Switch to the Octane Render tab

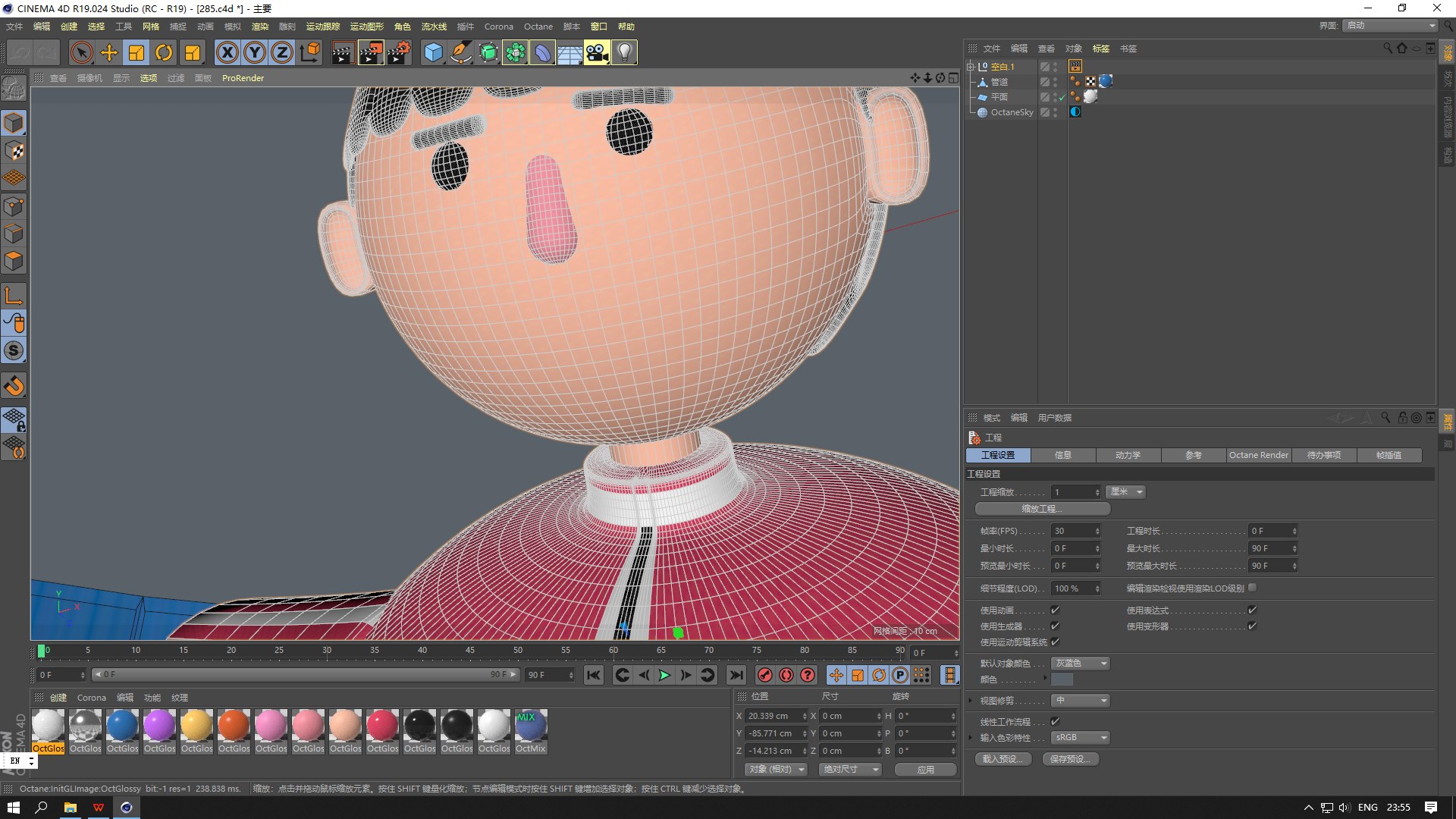pyautogui.click(x=1258, y=455)
